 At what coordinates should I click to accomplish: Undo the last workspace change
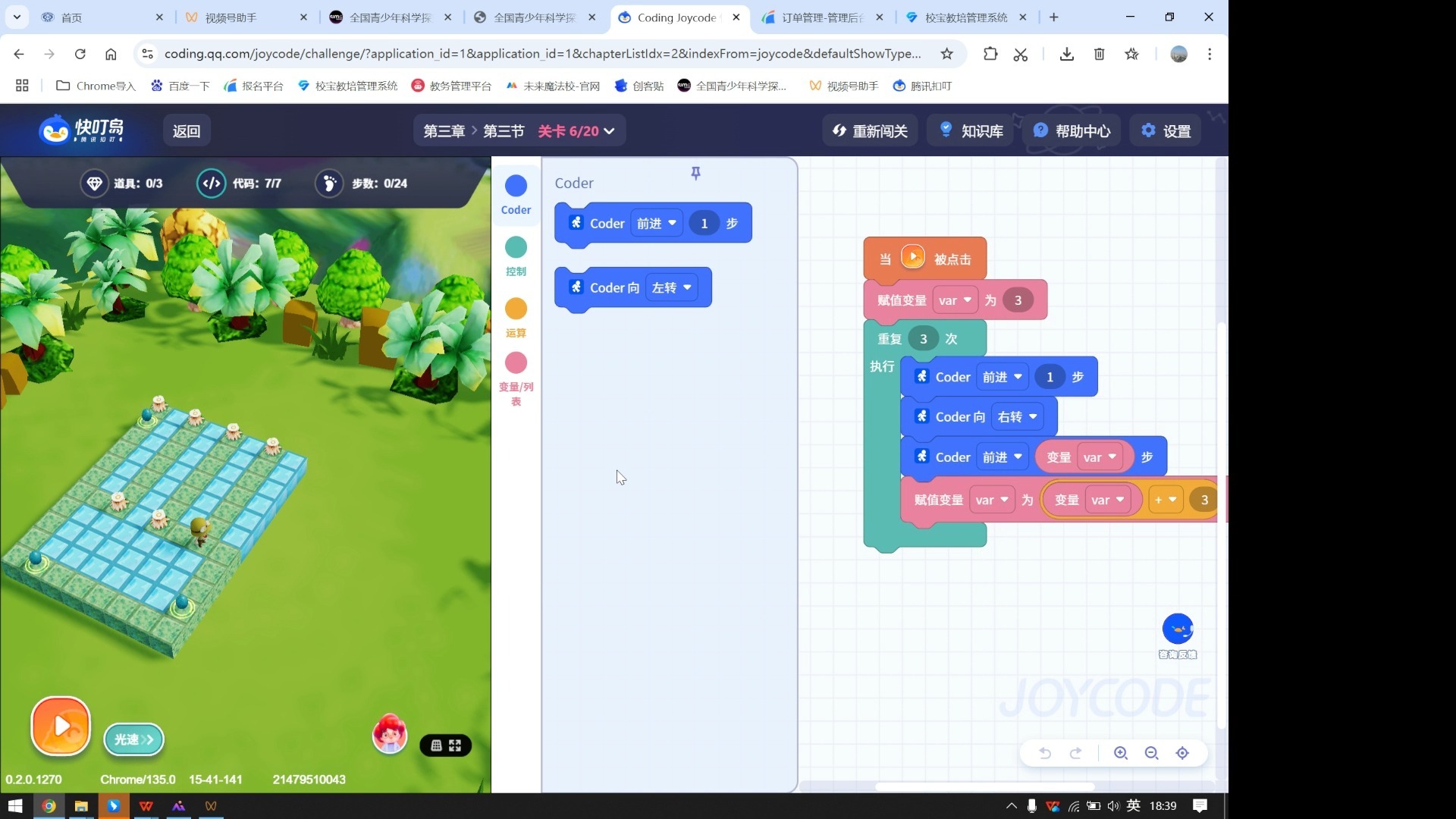click(1045, 753)
